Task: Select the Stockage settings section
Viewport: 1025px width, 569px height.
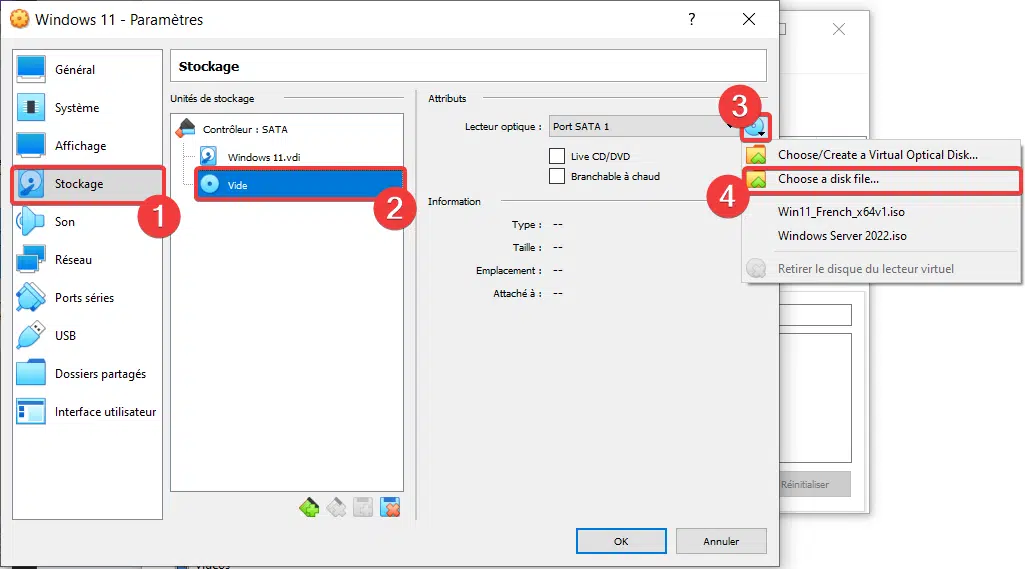Action: (87, 184)
